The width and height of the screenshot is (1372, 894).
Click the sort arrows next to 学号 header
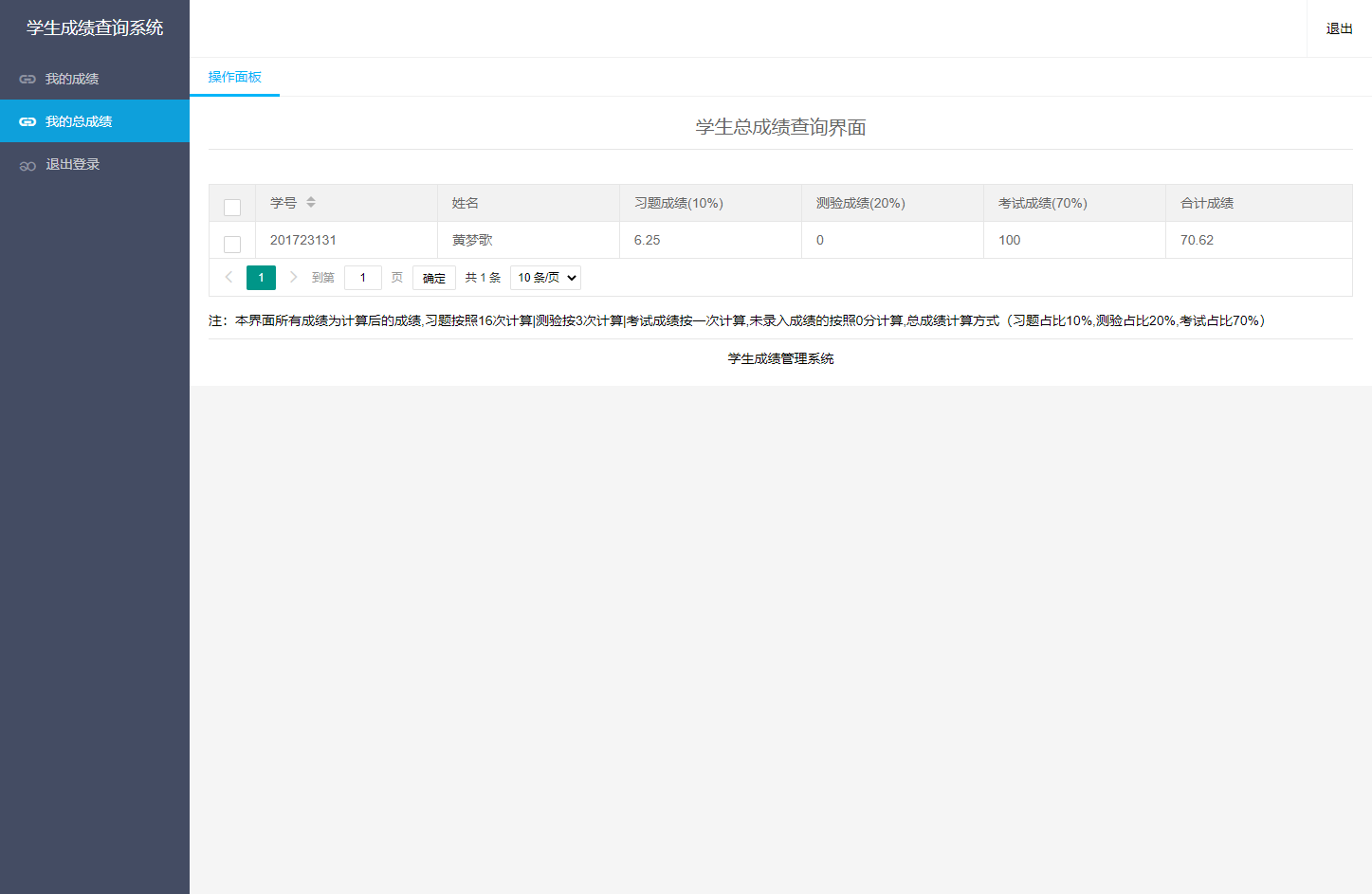(311, 202)
